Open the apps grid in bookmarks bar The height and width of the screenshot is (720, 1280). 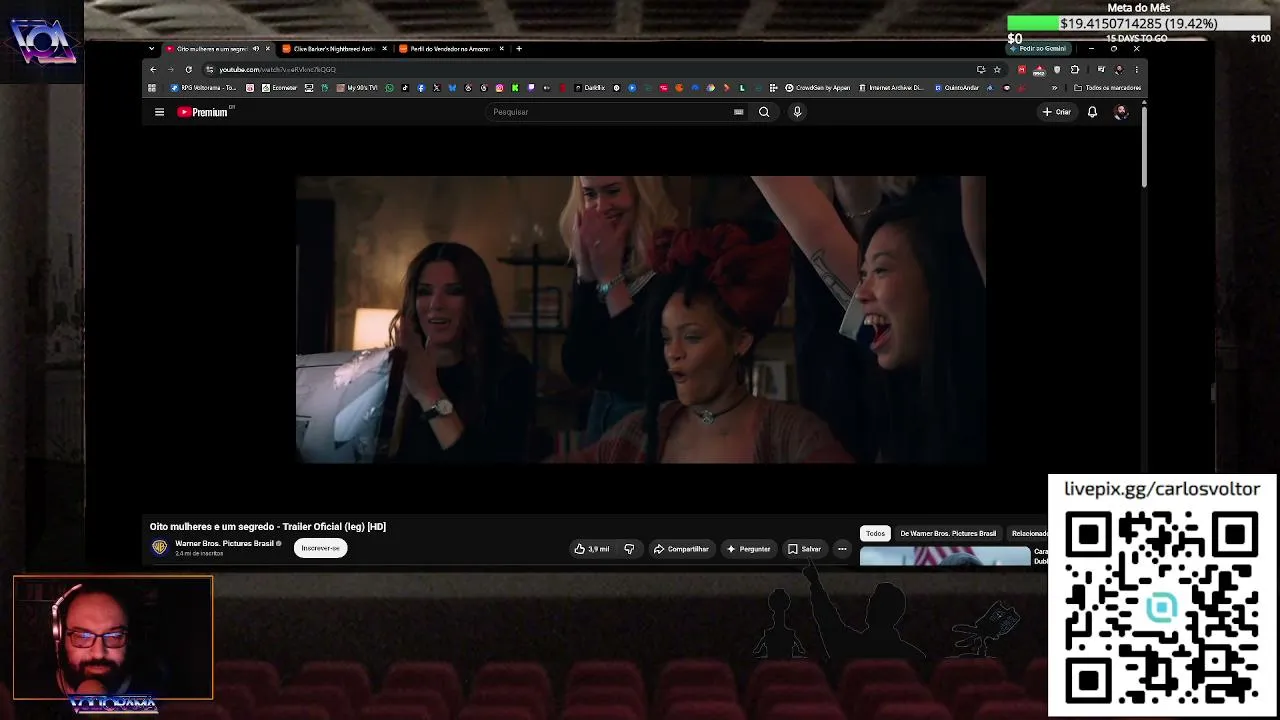pyautogui.click(x=152, y=88)
